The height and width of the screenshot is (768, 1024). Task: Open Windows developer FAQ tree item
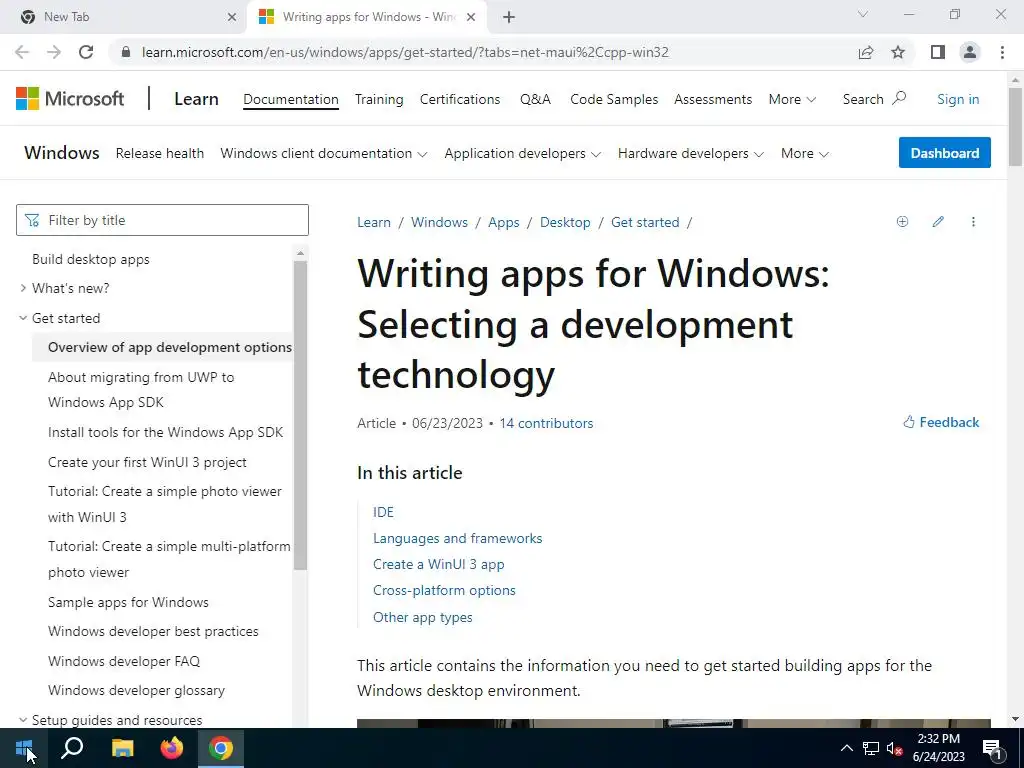[123, 661]
